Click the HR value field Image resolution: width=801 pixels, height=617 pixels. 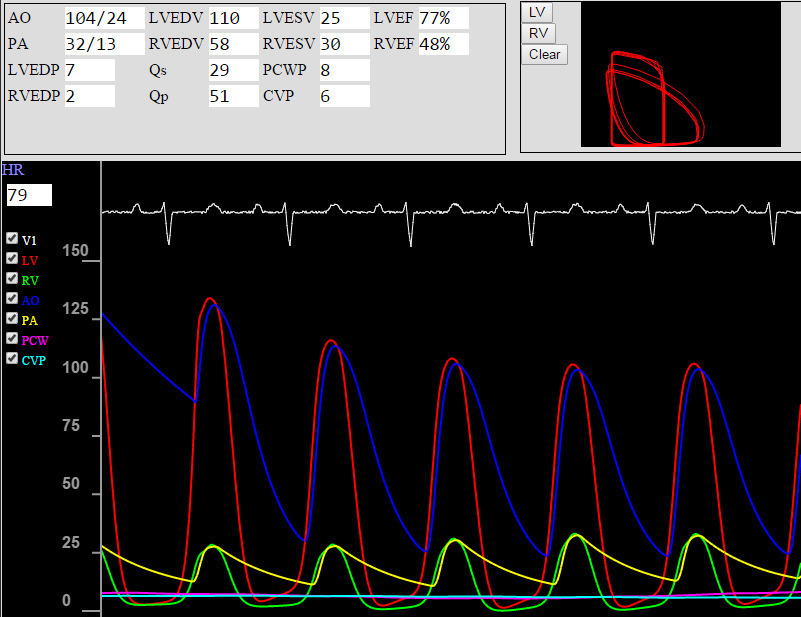coord(28,195)
